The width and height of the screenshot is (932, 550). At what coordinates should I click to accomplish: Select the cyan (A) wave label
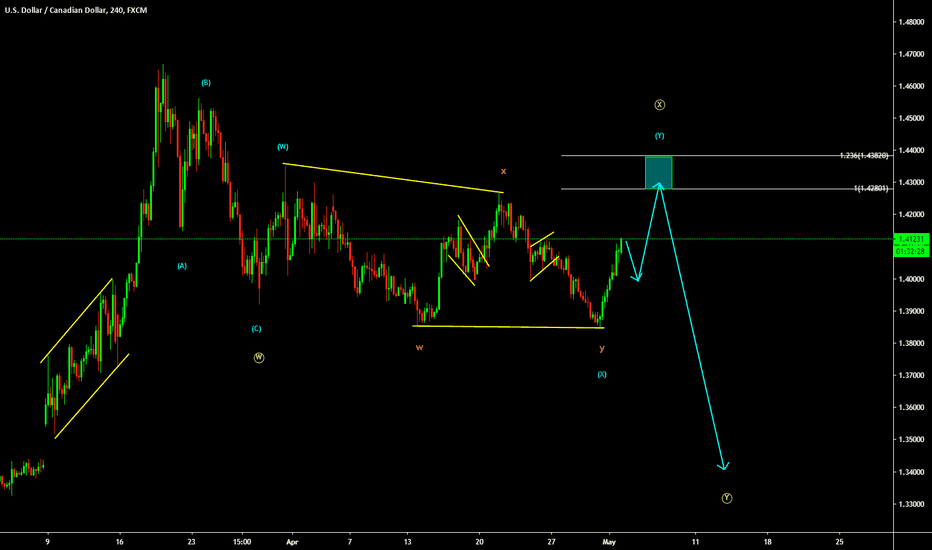(x=182, y=266)
